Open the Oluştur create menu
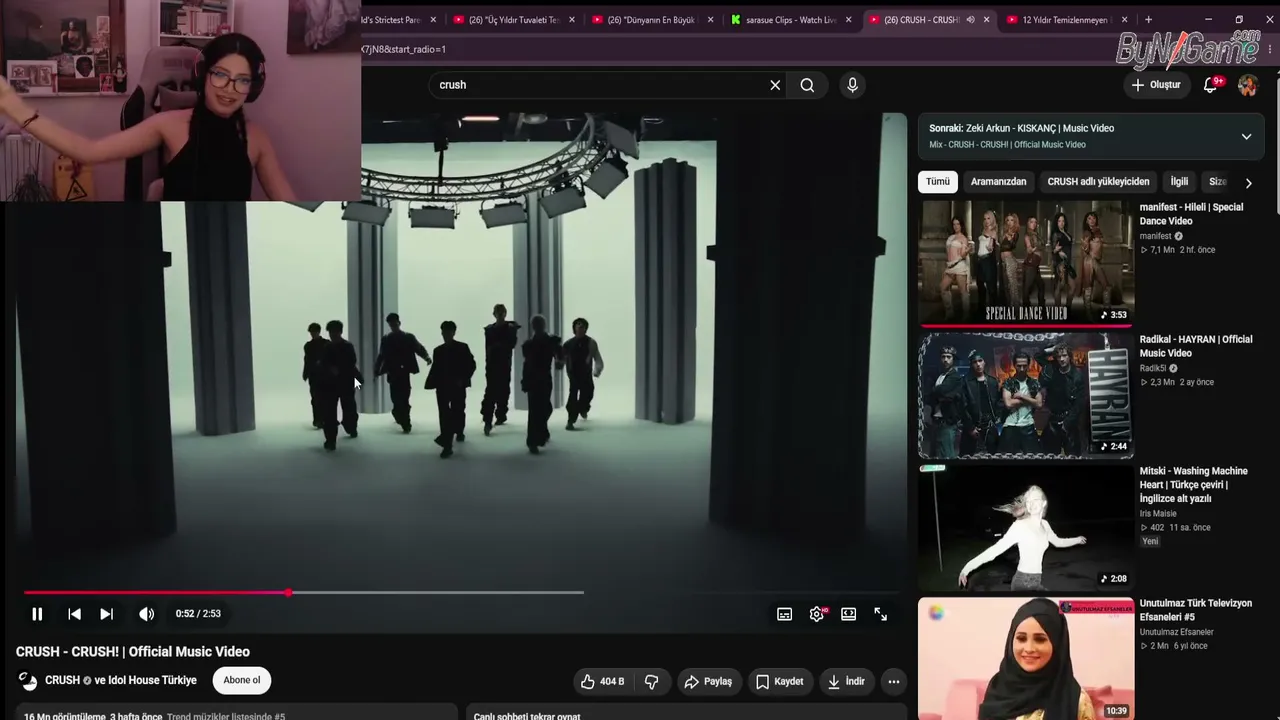The height and width of the screenshot is (720, 1280). click(x=1156, y=85)
